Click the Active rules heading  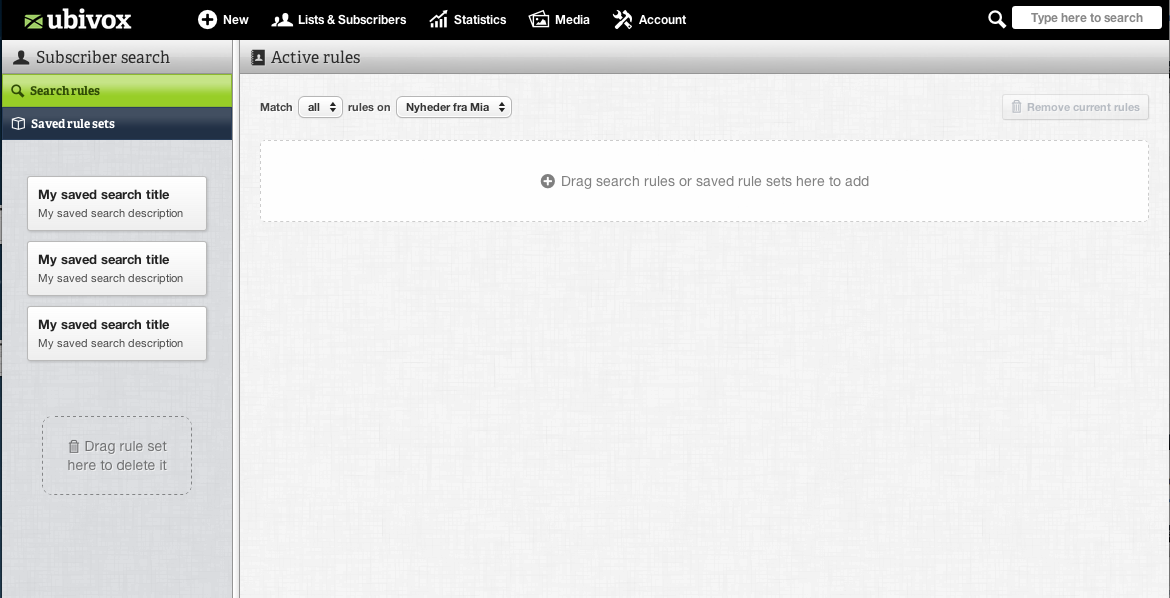coord(316,57)
